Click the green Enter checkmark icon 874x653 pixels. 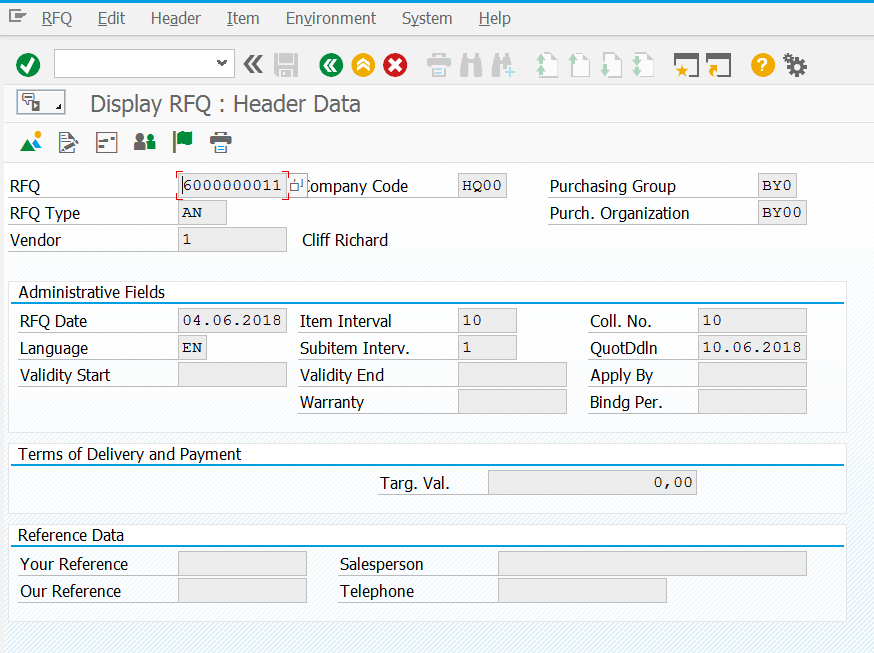[28, 65]
